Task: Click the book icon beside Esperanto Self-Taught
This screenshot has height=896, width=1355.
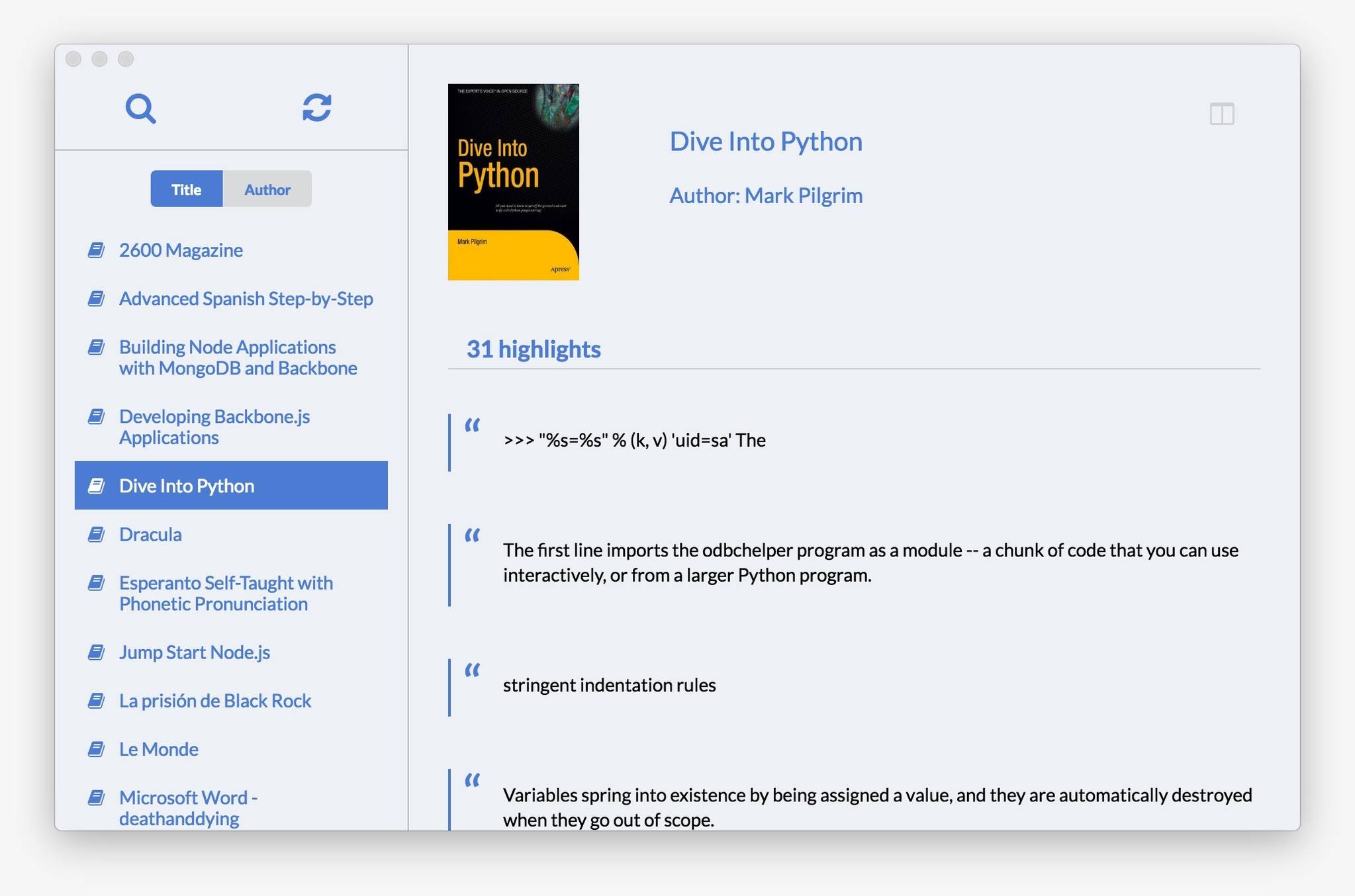Action: (x=97, y=583)
